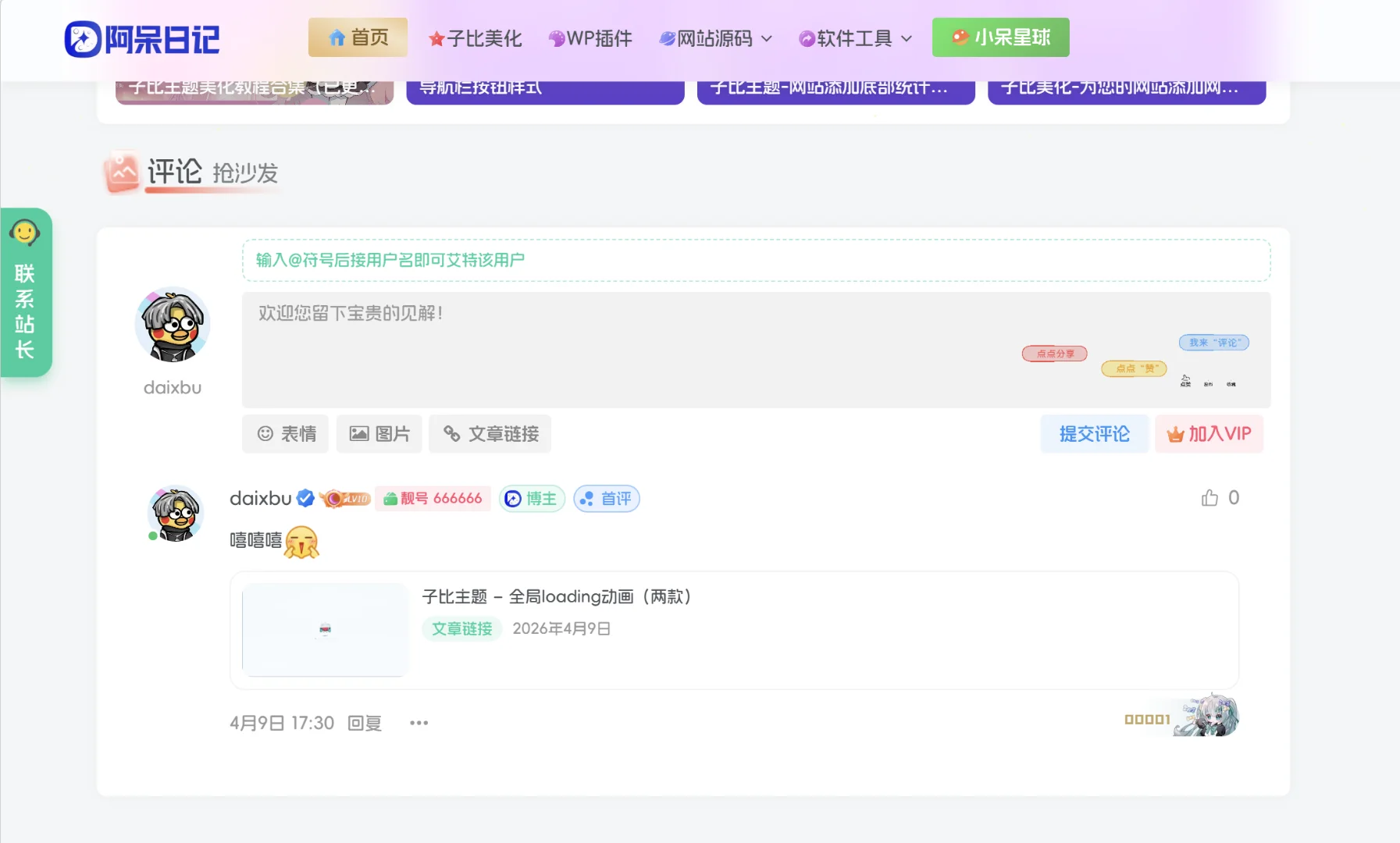Go to the 首页 home tab
Image resolution: width=1400 pixels, height=843 pixels.
coord(358,37)
